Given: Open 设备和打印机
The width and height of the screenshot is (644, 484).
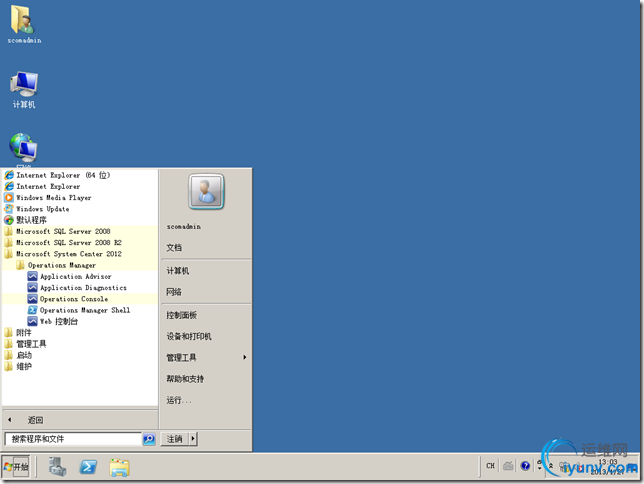Looking at the screenshot, I should pyautogui.click(x=189, y=336).
